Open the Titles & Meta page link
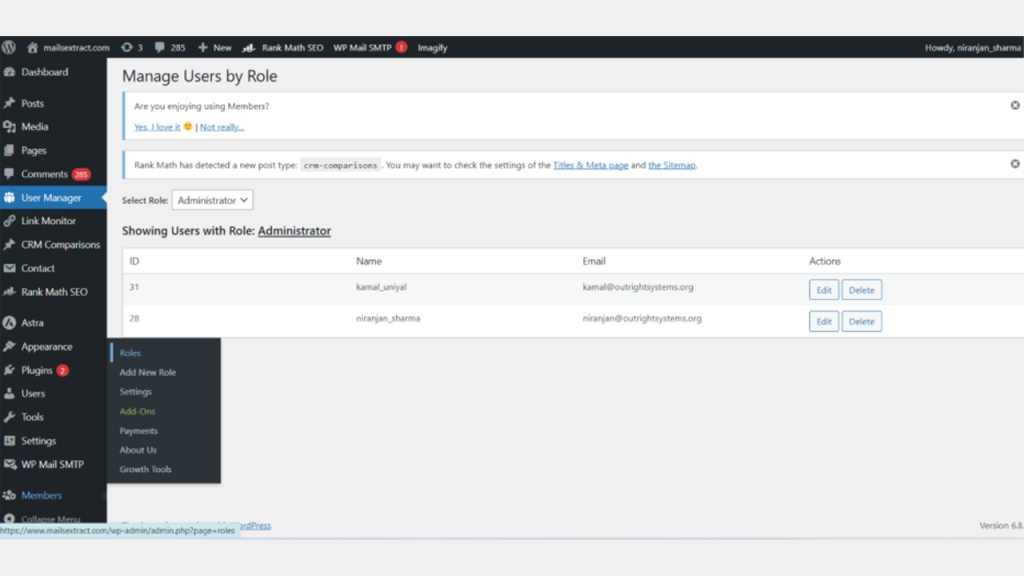Screen dimensions: 1024x576 point(591,165)
